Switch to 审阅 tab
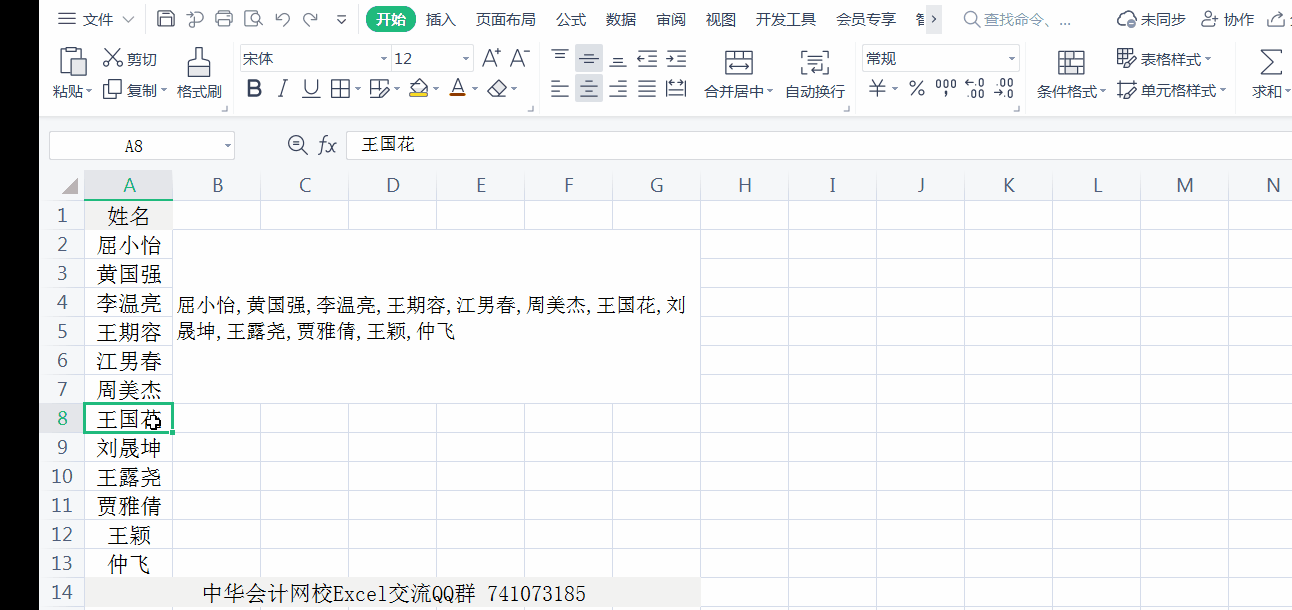The image size is (1292, 610). 671,19
